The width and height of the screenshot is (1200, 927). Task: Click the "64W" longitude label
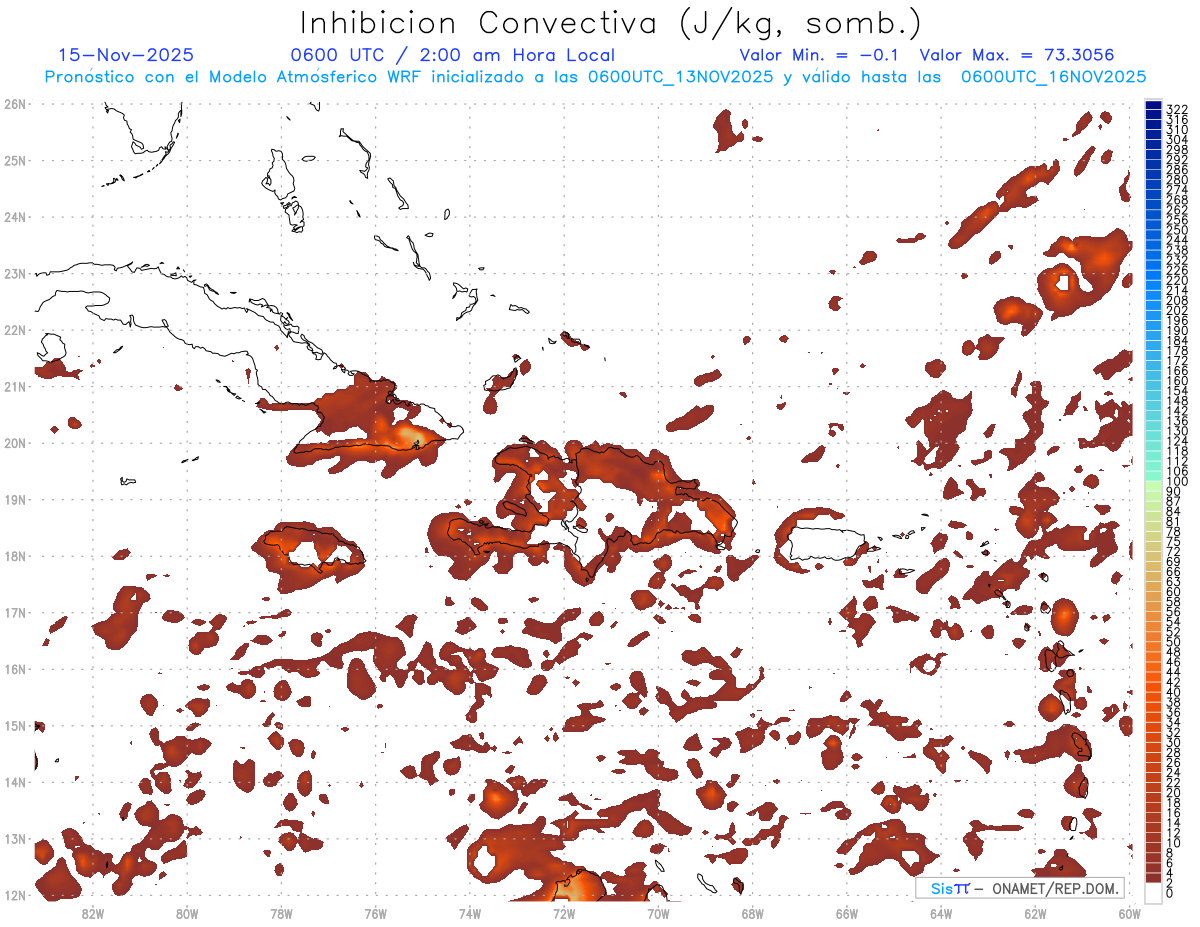point(941,913)
